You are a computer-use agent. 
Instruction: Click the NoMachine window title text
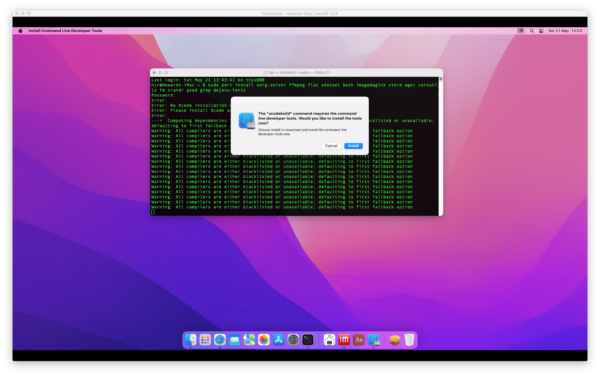(300, 13)
